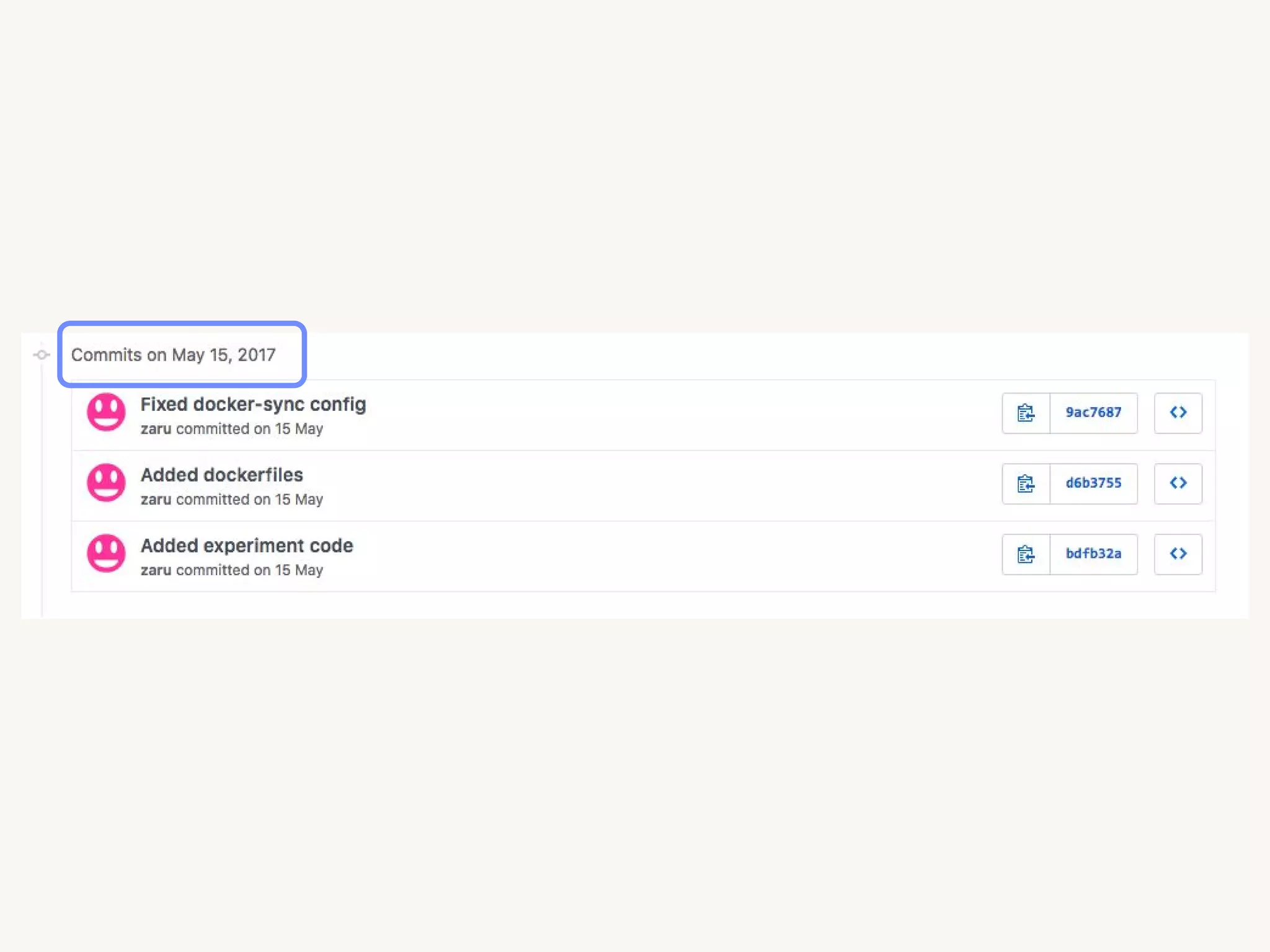Browse repository at Fixed docker-sync config commit
Viewport: 1270px width, 952px height.
pyautogui.click(x=1178, y=413)
